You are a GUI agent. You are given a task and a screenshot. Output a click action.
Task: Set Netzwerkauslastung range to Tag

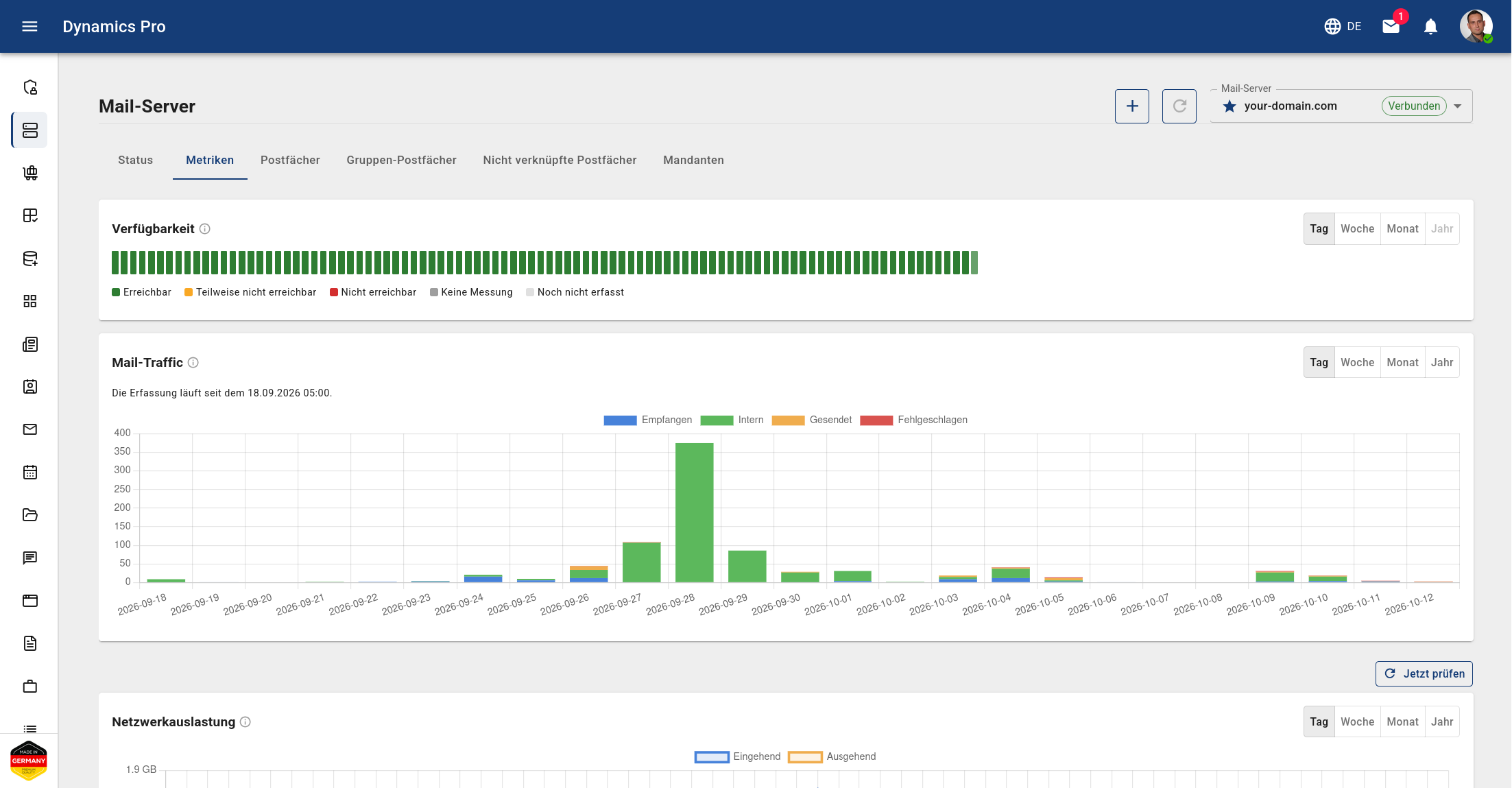tap(1319, 721)
